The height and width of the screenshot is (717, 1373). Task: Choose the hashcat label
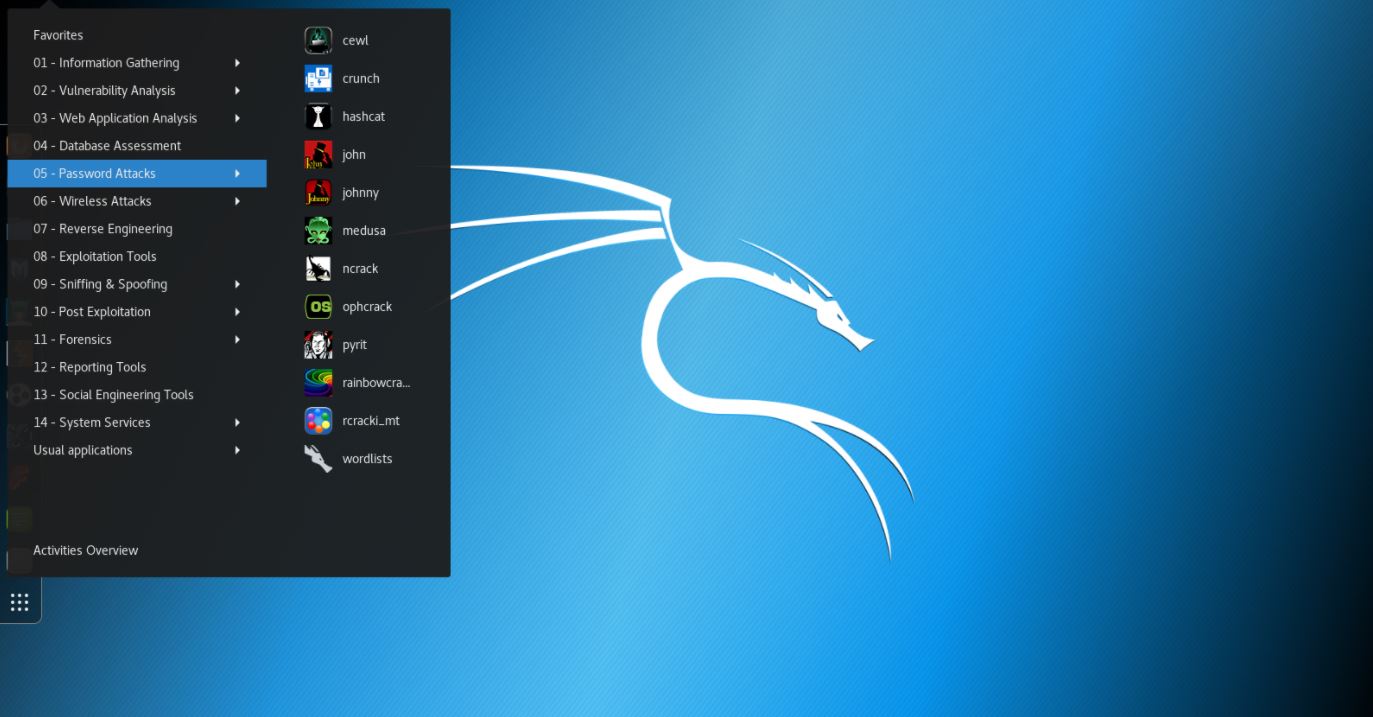click(363, 117)
